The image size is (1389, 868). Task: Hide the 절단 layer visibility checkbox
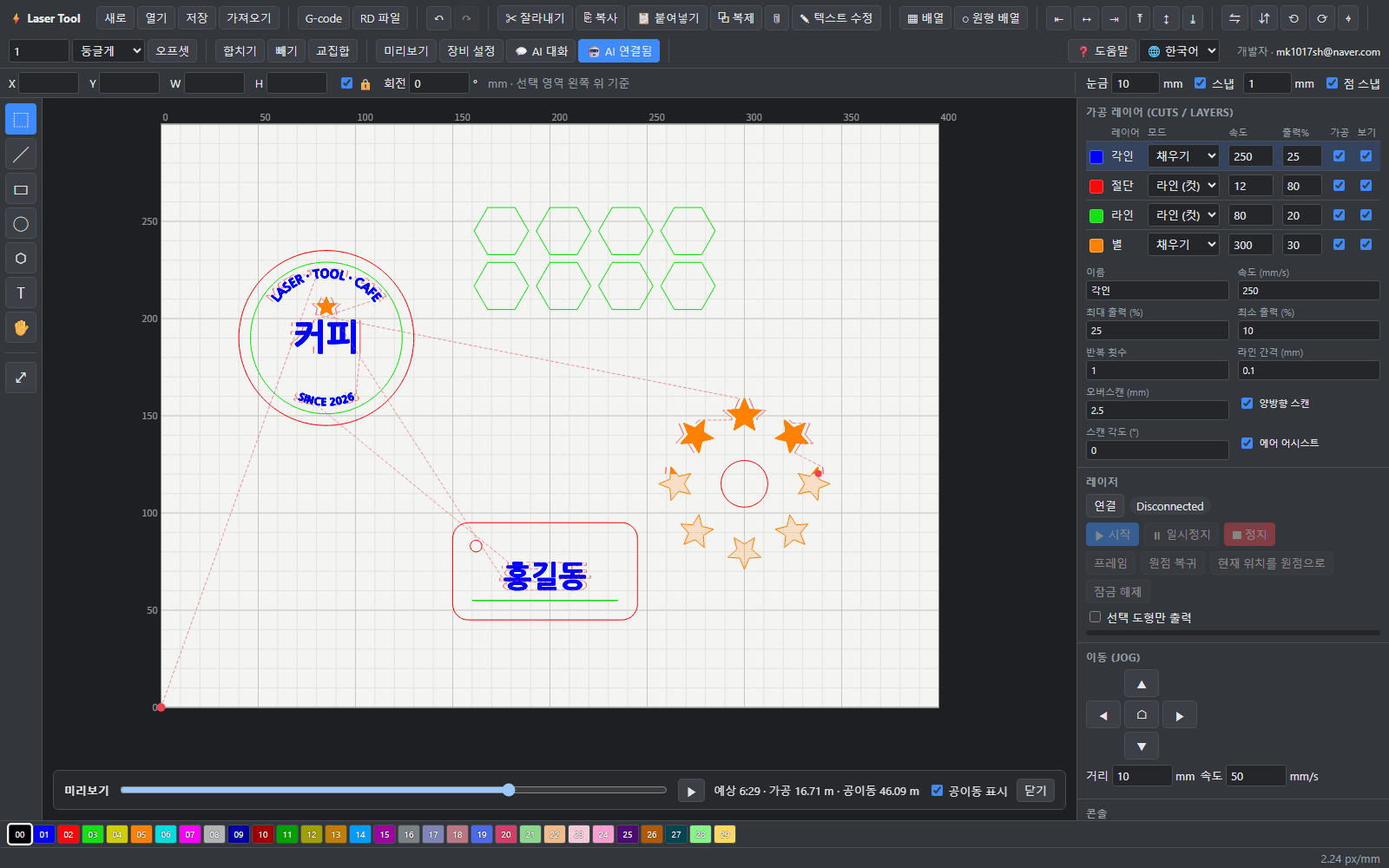click(x=1366, y=186)
